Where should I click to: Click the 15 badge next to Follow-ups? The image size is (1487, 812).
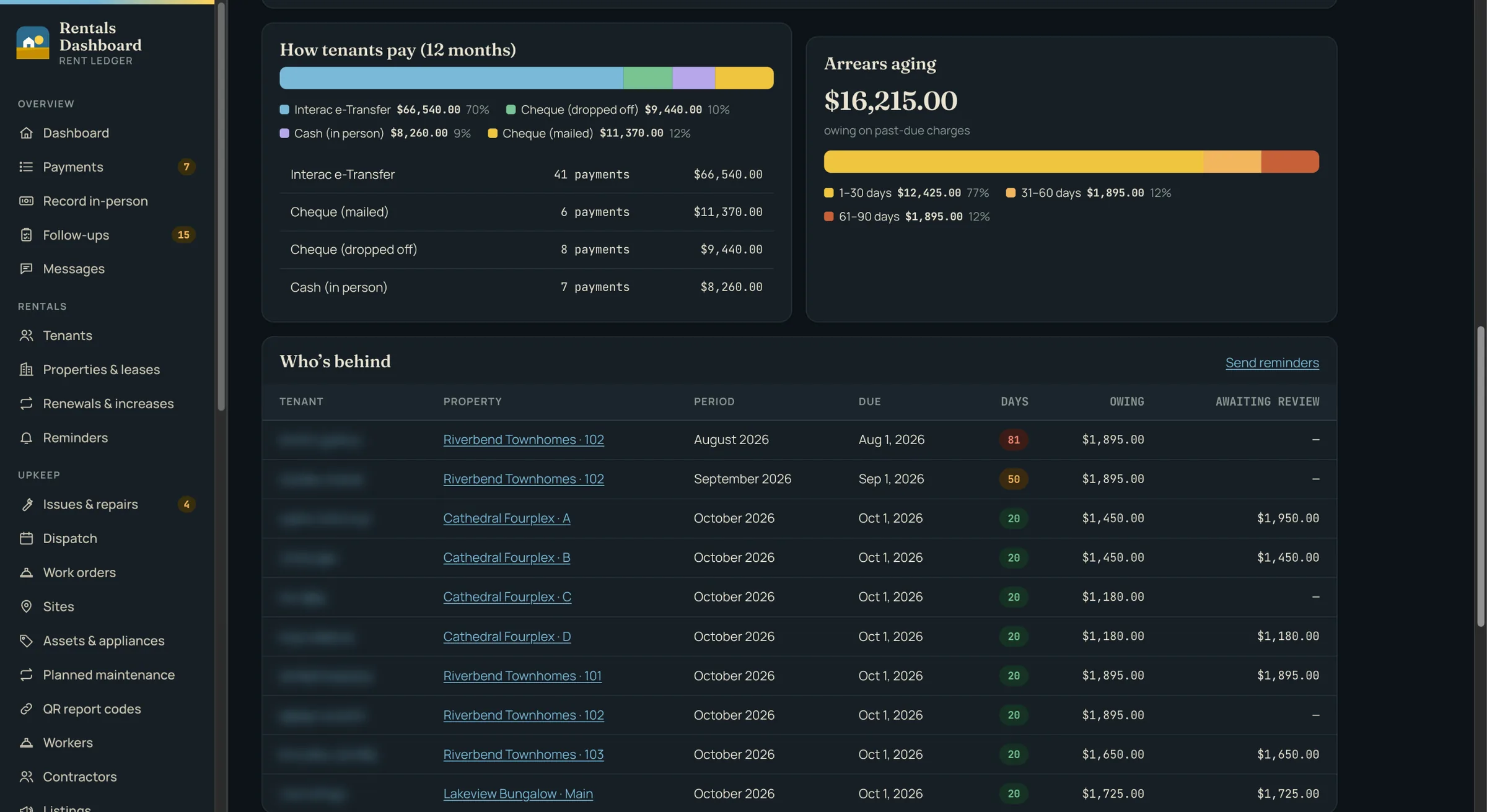click(x=183, y=235)
